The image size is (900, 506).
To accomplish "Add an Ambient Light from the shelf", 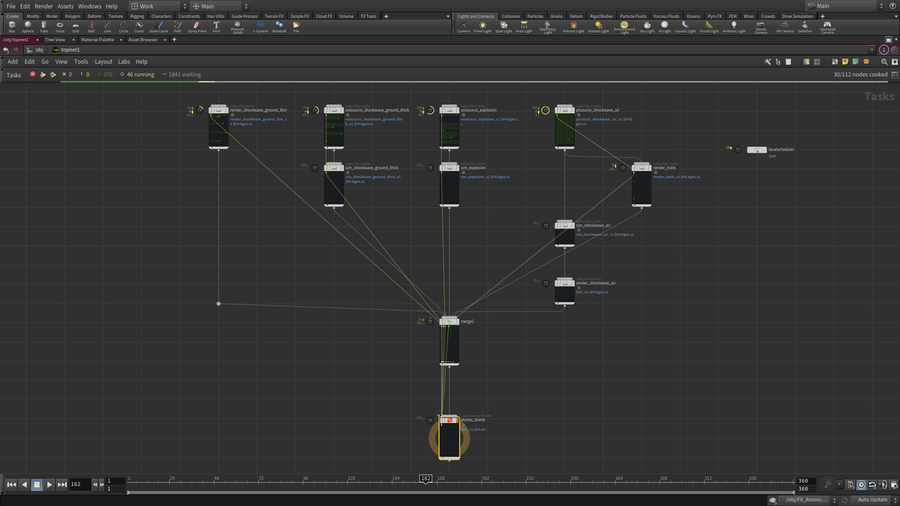I will (x=734, y=28).
